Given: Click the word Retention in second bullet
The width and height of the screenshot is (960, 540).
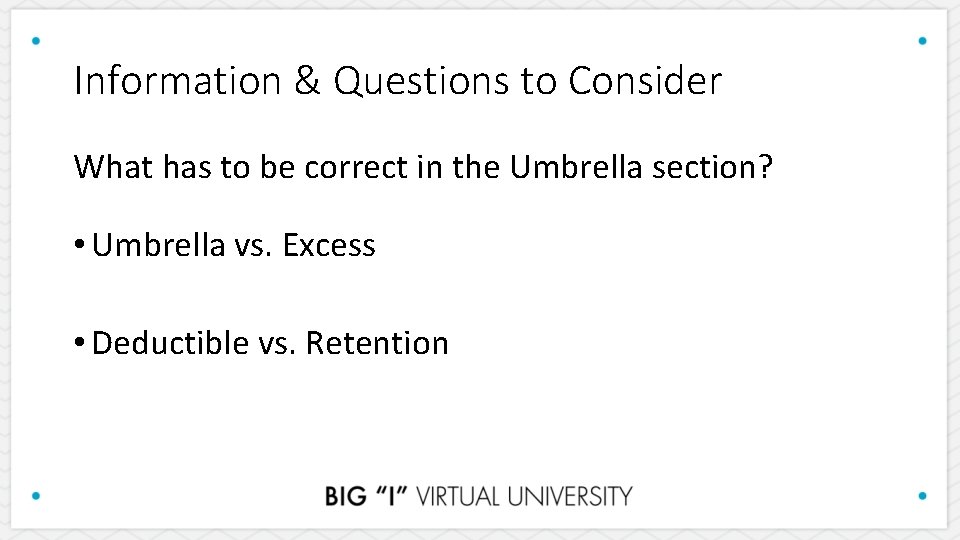Looking at the screenshot, I should (377, 343).
